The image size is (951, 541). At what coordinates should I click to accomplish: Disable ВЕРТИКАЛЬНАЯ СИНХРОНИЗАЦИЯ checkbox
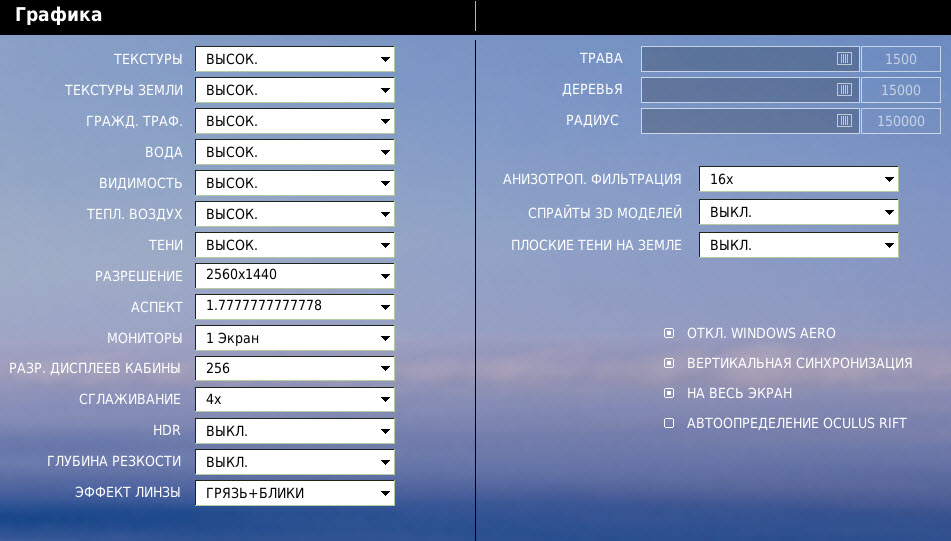pos(669,363)
